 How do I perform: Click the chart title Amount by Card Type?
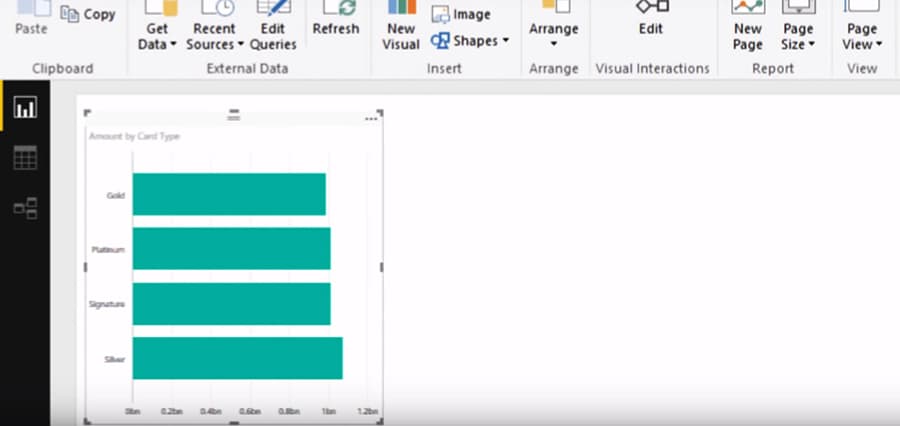(x=134, y=136)
